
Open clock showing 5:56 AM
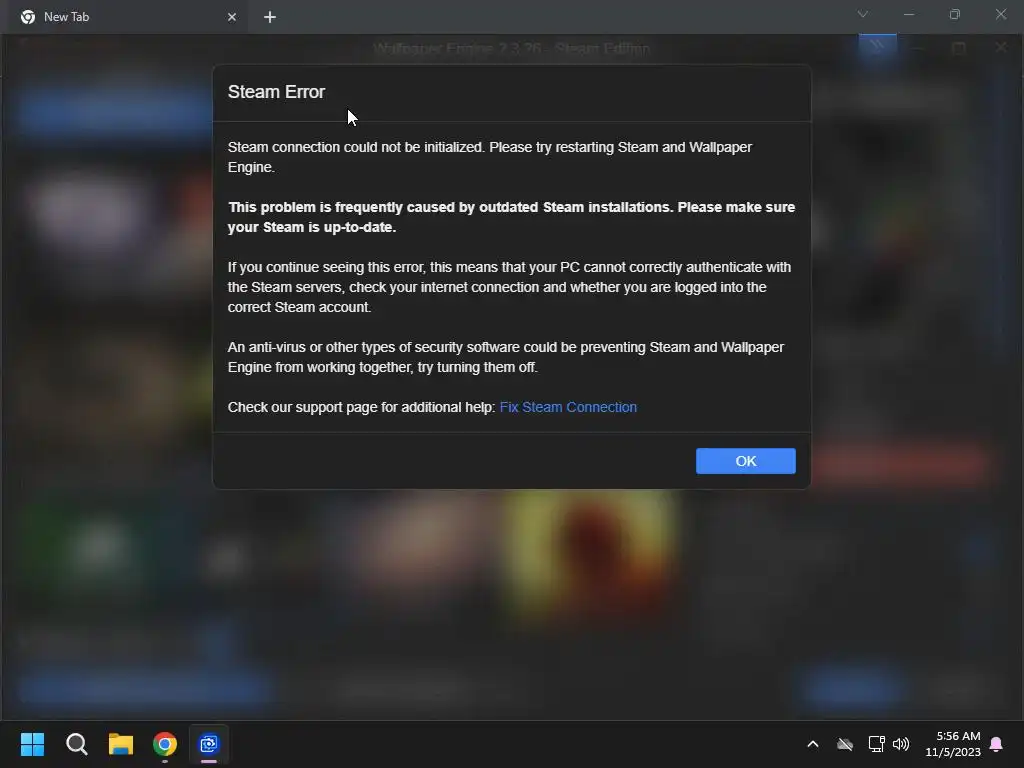[953, 744]
